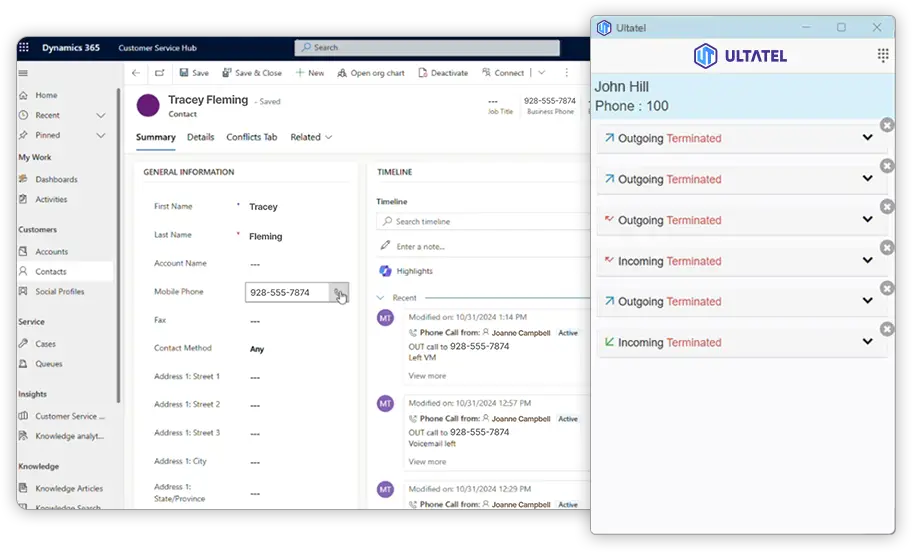This screenshot has height=552, width=912.
Task: Open the Conflicts Tab
Action: click(x=251, y=137)
